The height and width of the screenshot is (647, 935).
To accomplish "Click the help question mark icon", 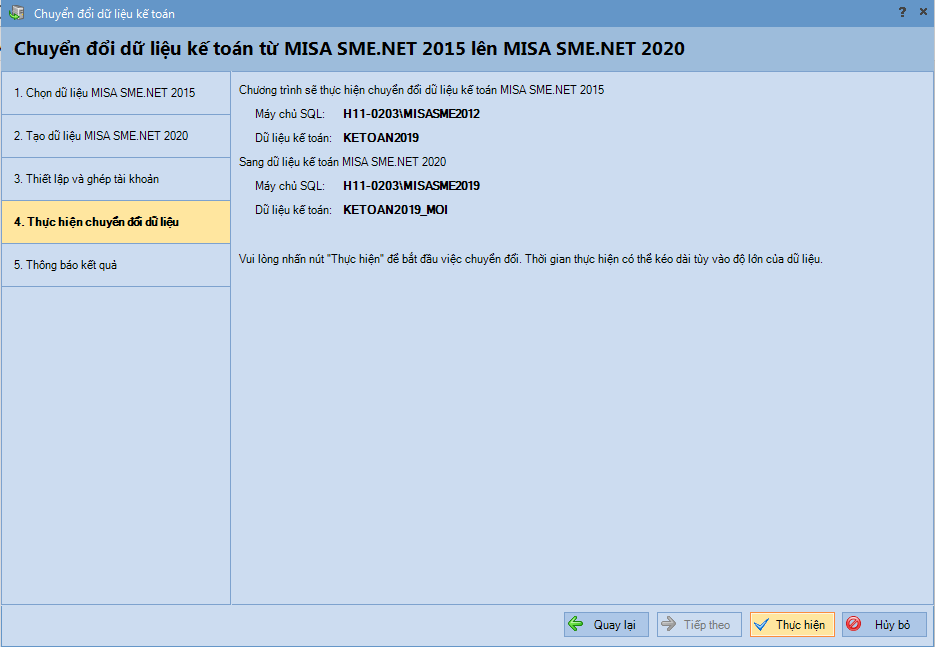I will tap(902, 12).
